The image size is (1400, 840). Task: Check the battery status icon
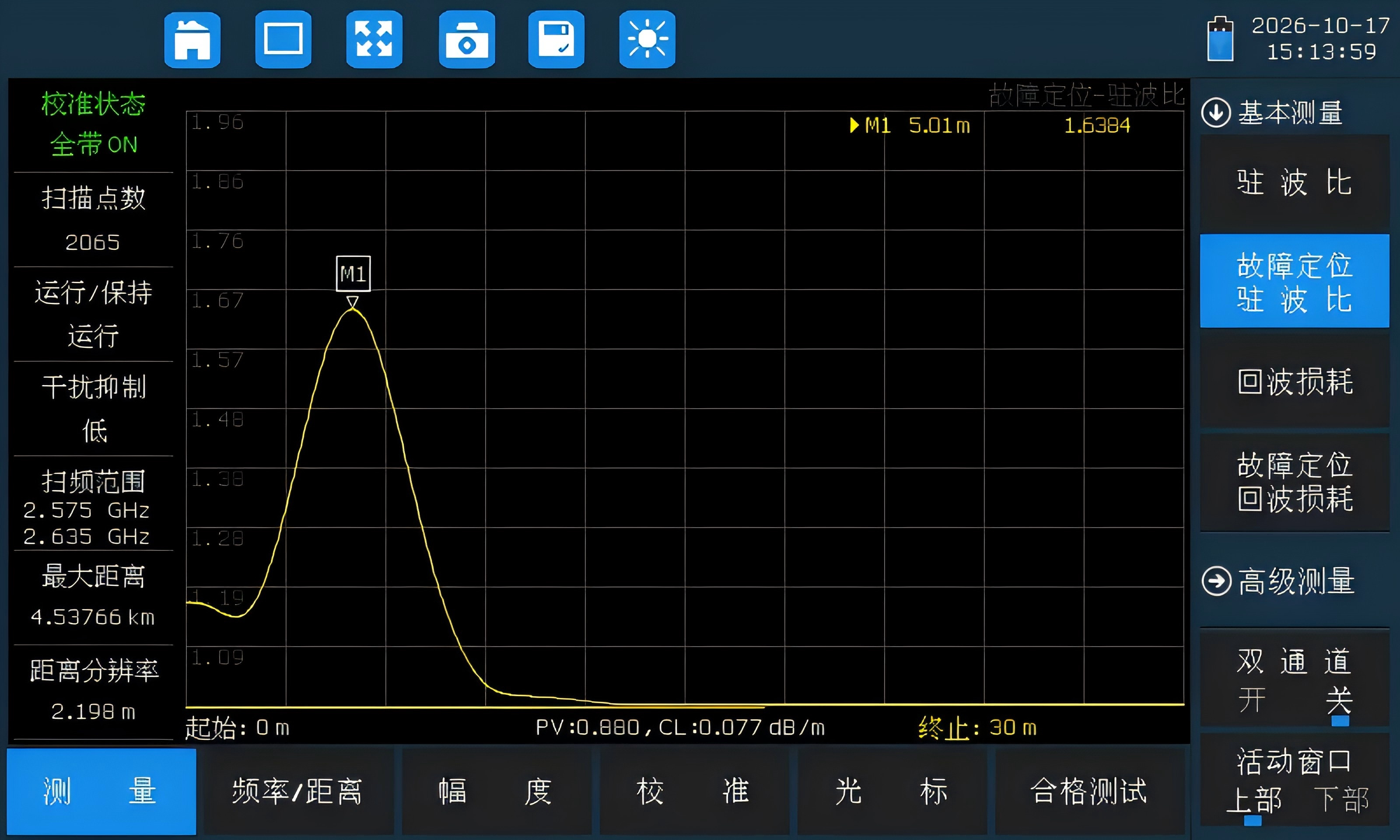[x=1220, y=38]
